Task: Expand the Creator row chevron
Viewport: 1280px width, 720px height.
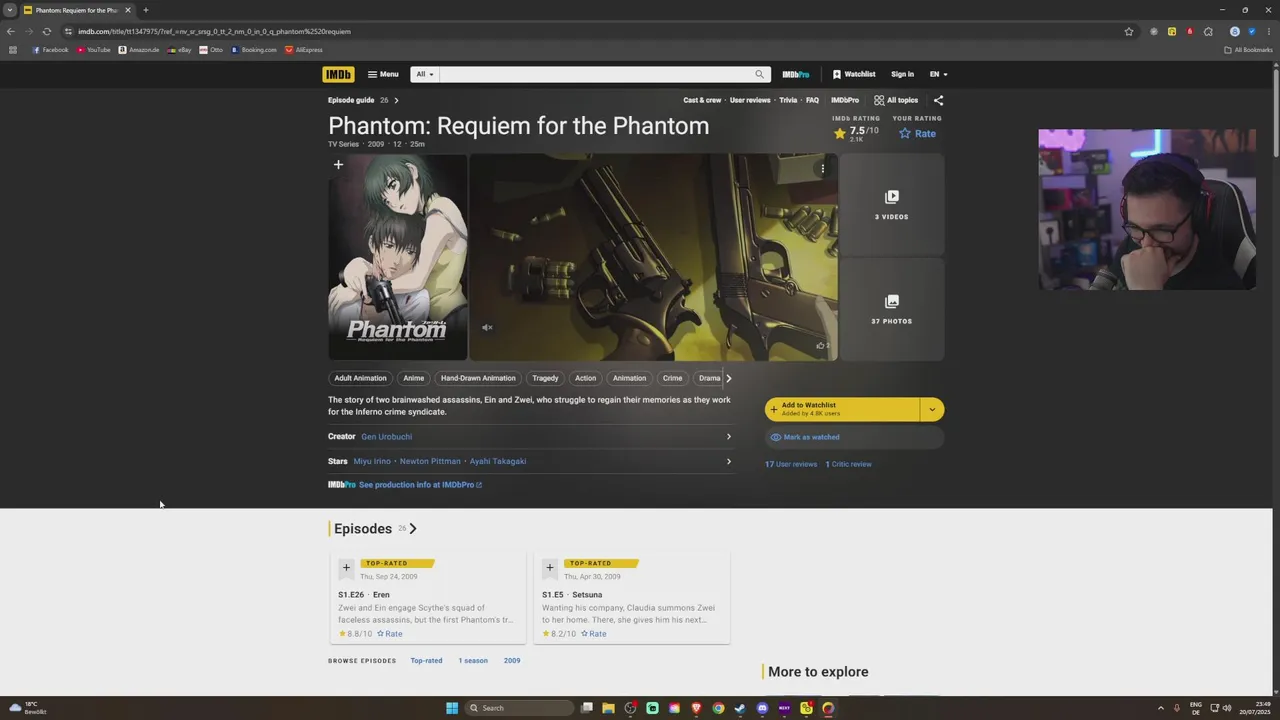Action: tap(728, 437)
